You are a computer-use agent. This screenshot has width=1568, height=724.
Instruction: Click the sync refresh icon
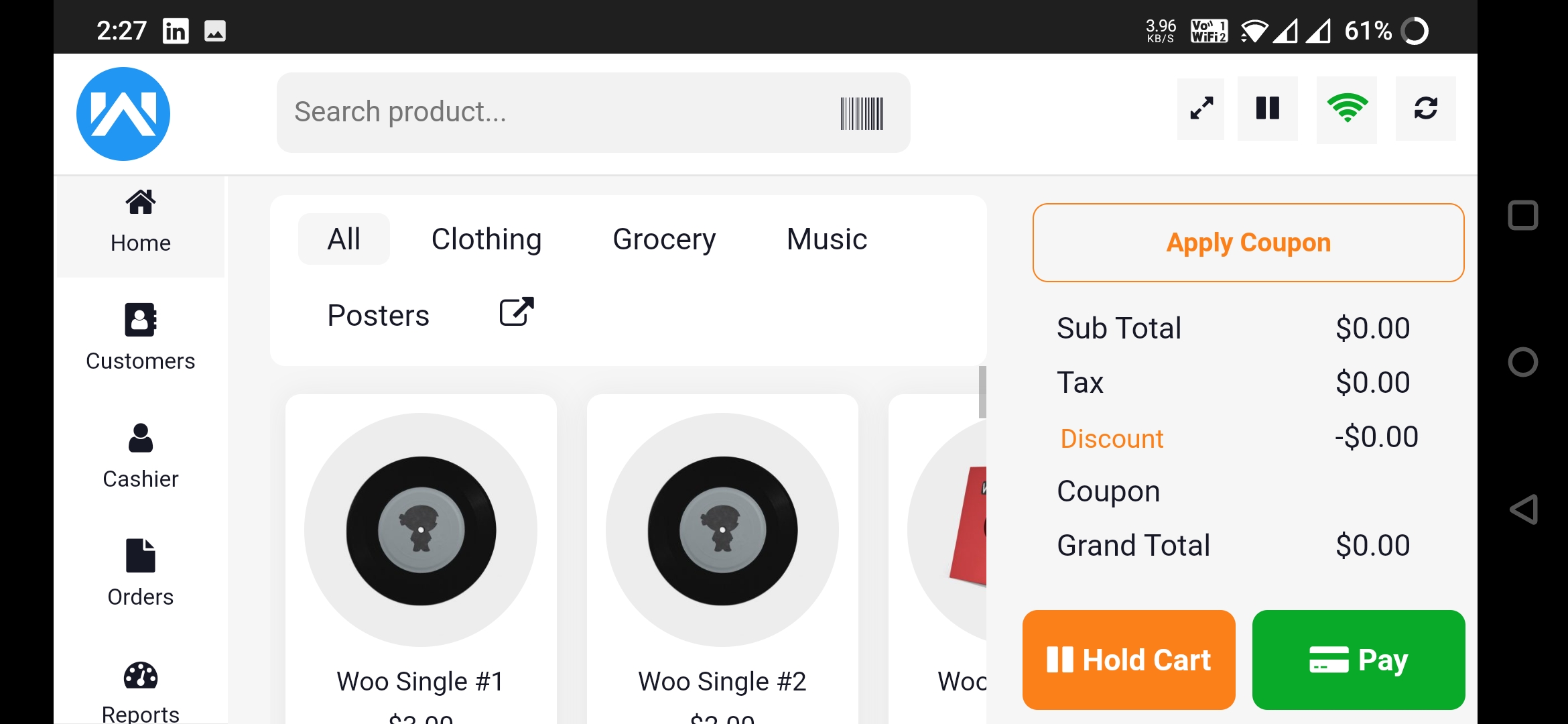[1425, 109]
